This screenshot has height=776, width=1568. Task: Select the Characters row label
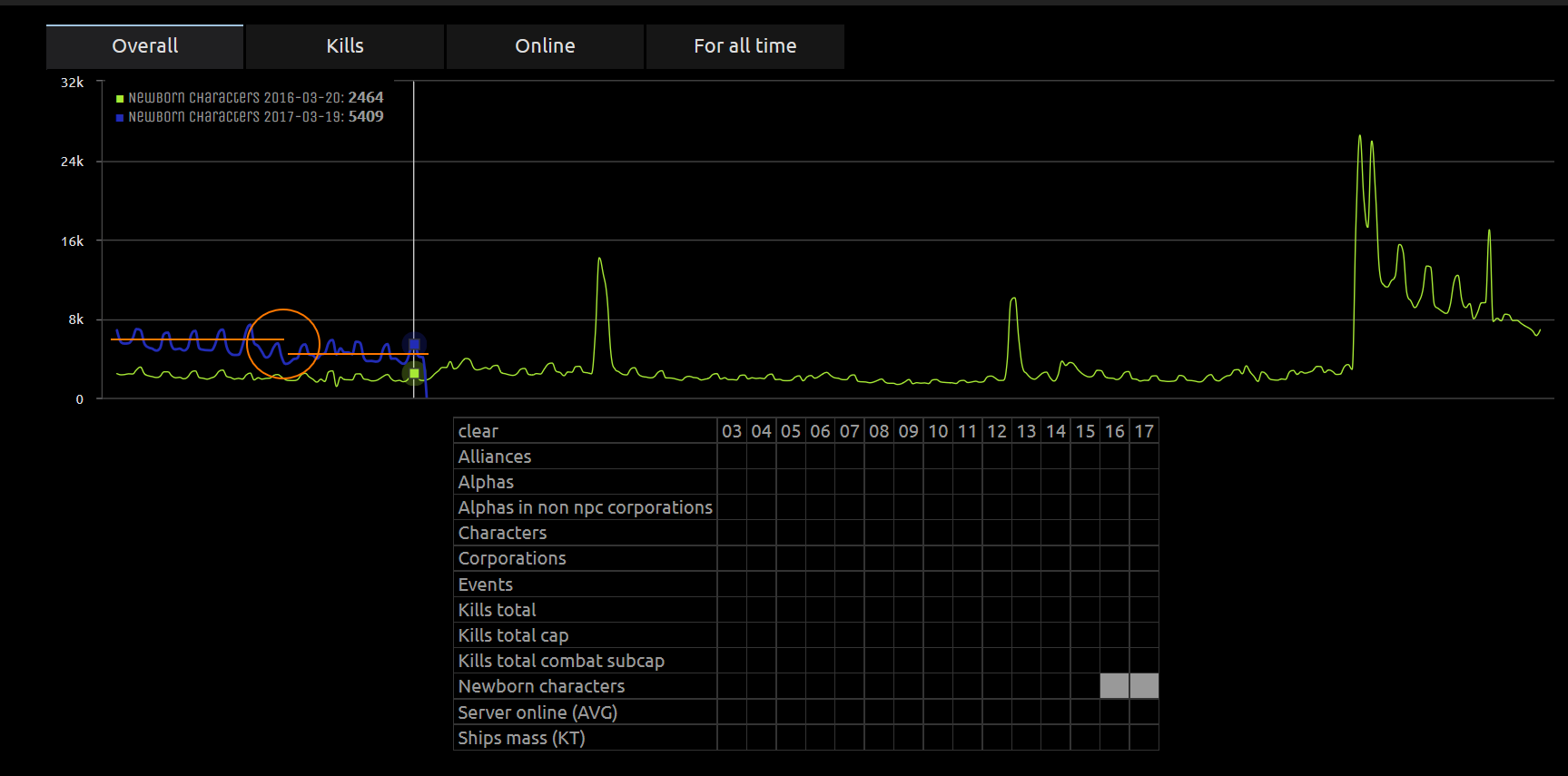tap(585, 533)
